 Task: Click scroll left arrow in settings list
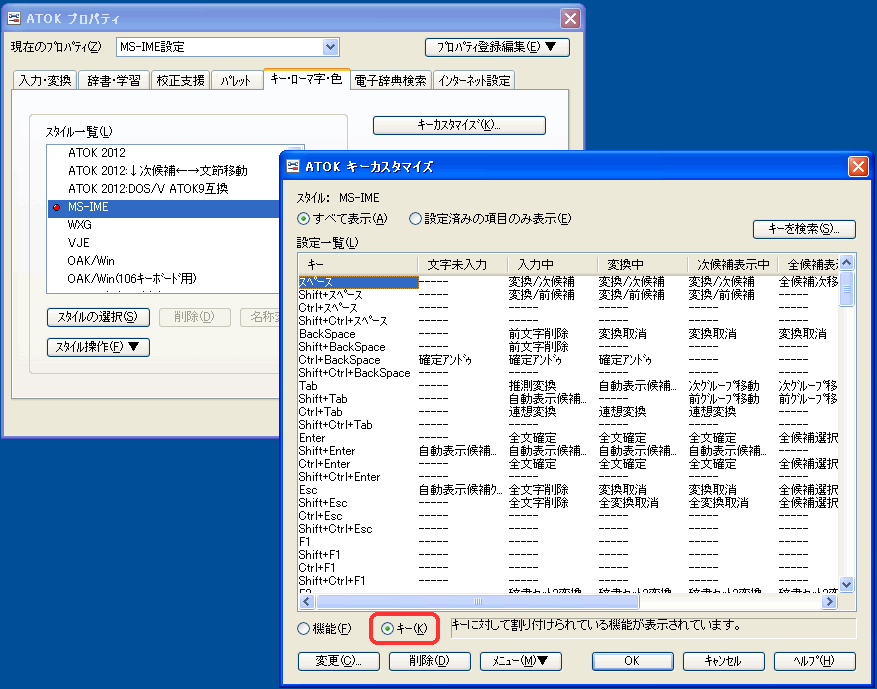tap(307, 602)
